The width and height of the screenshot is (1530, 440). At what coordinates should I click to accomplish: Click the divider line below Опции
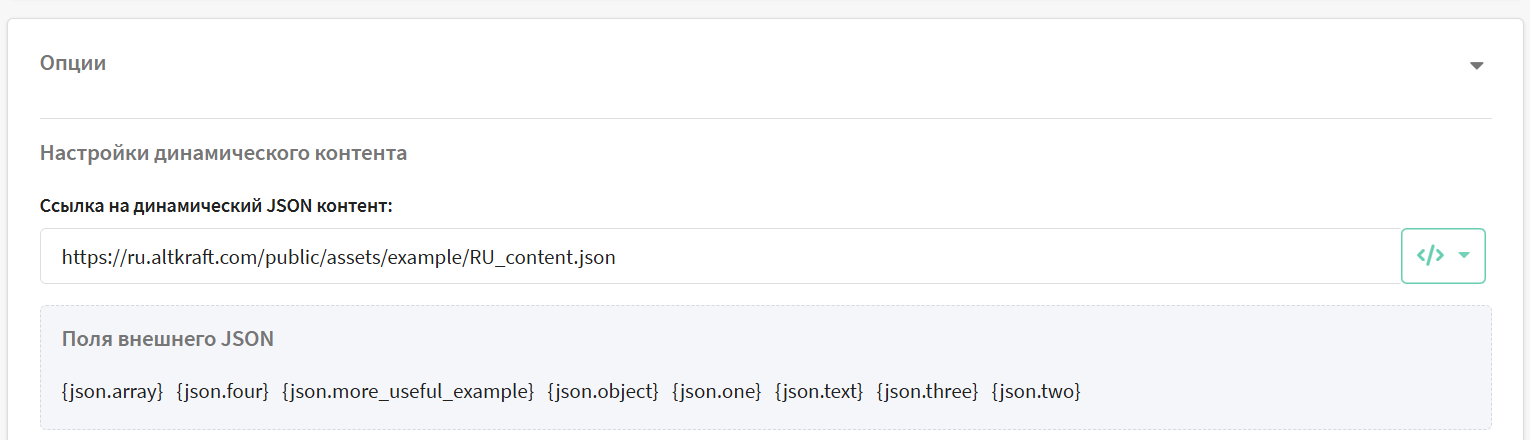coord(765,119)
